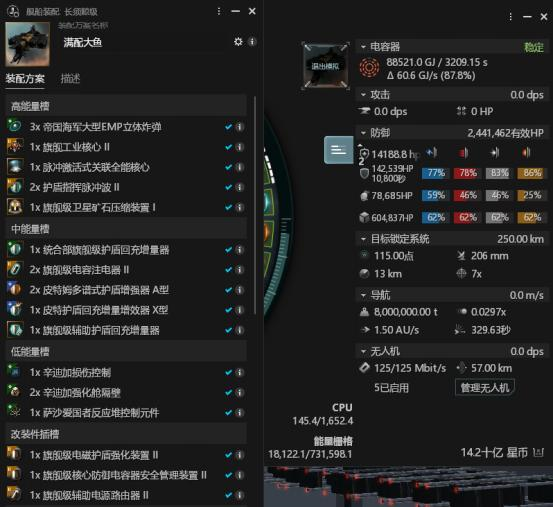
Task: Click the 稳定 capacitor status text
Action: [534, 47]
